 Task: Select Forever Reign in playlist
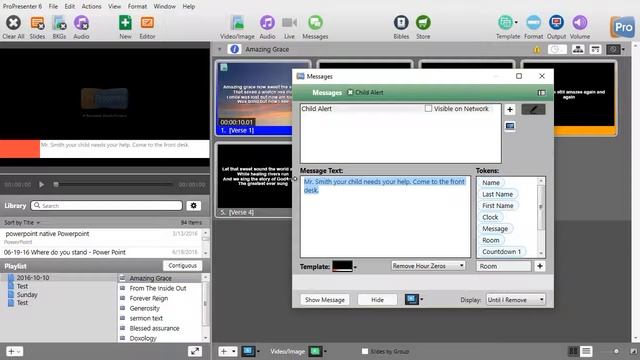[x=149, y=298]
